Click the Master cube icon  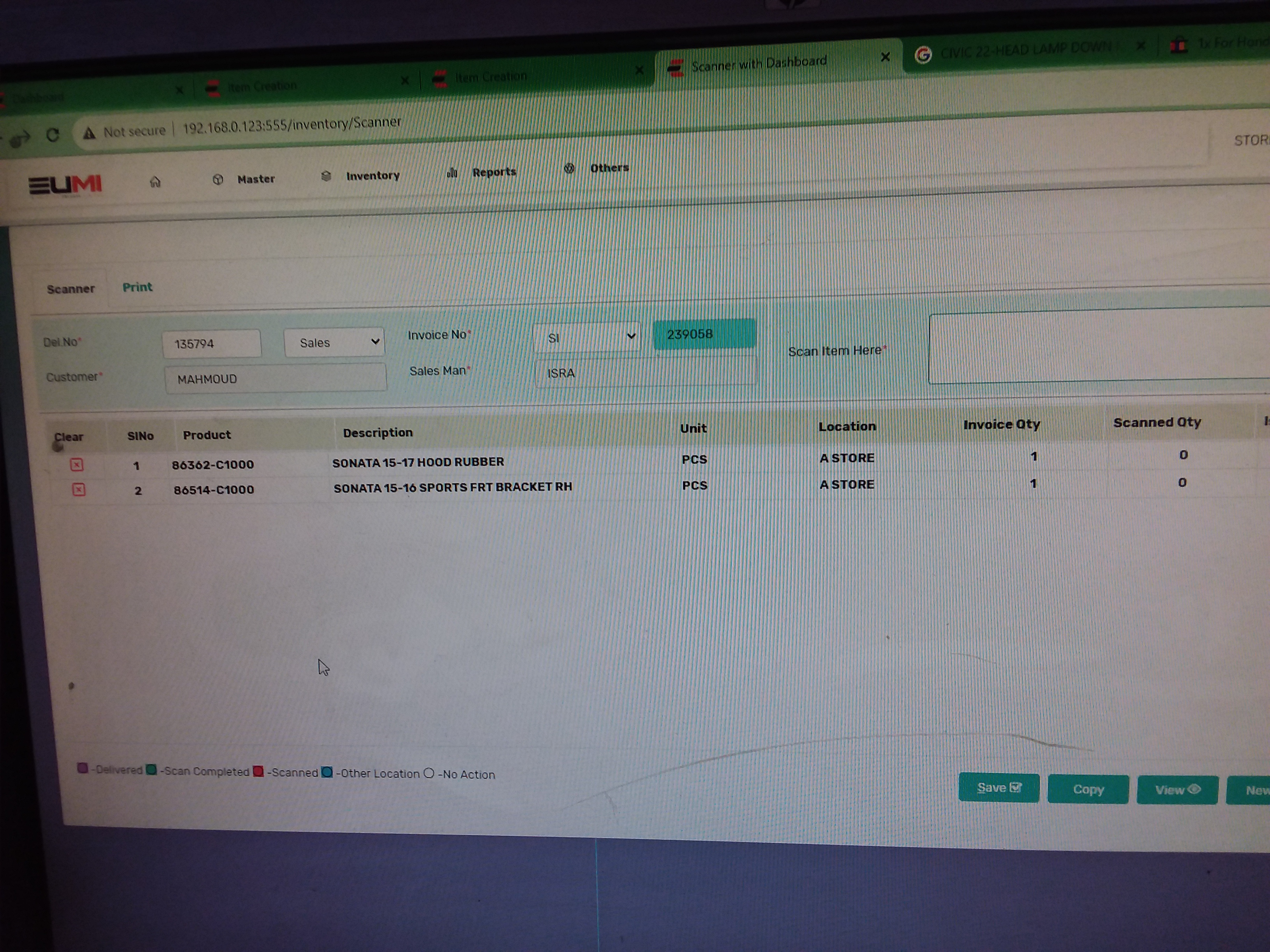(x=218, y=180)
